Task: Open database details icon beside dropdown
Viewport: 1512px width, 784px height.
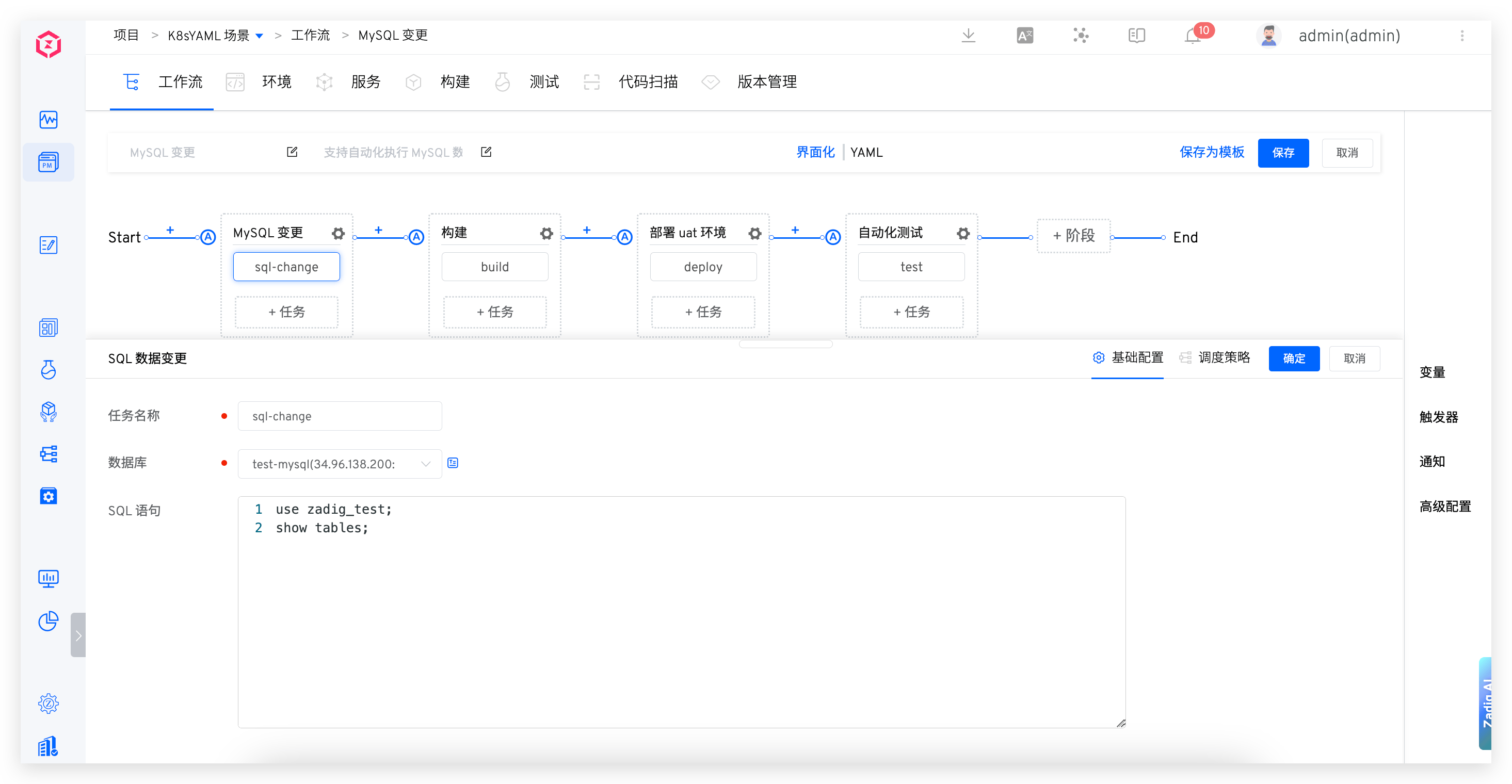Action: pyautogui.click(x=453, y=463)
